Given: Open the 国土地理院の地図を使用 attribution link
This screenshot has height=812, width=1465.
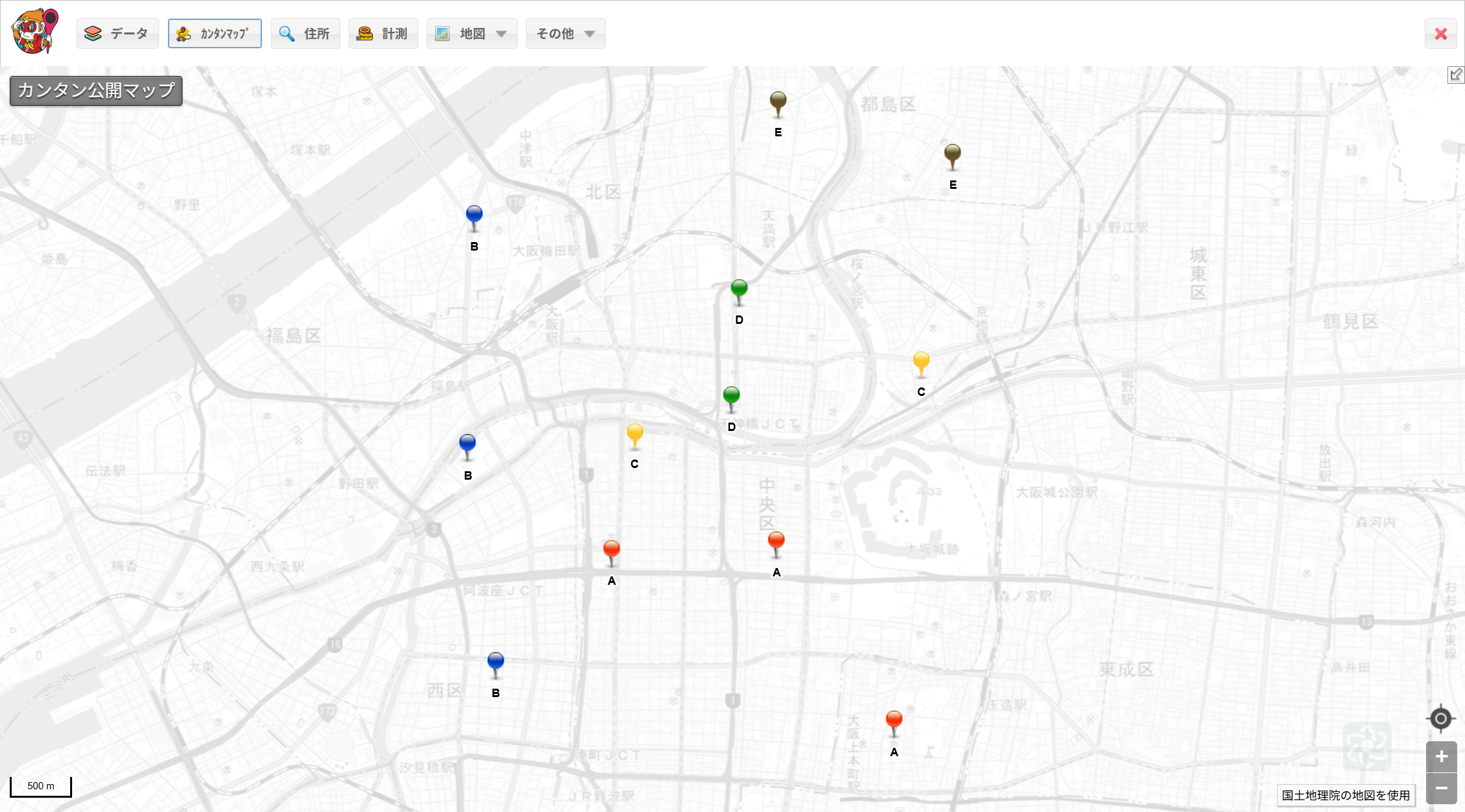Looking at the screenshot, I should [x=1346, y=795].
